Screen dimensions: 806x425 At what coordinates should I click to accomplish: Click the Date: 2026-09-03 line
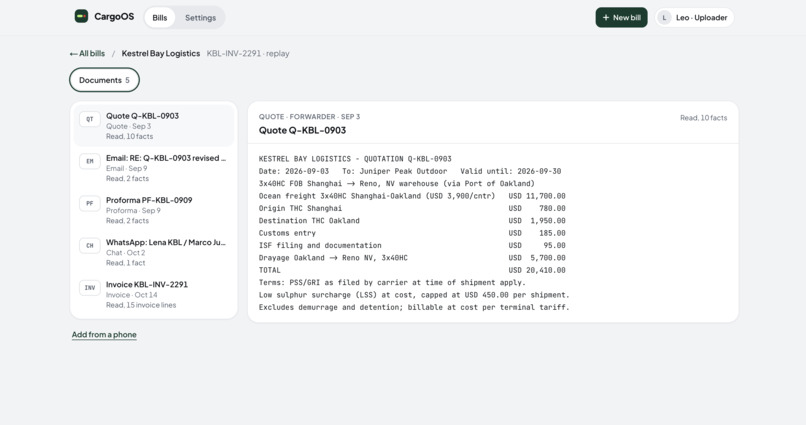(x=410, y=172)
